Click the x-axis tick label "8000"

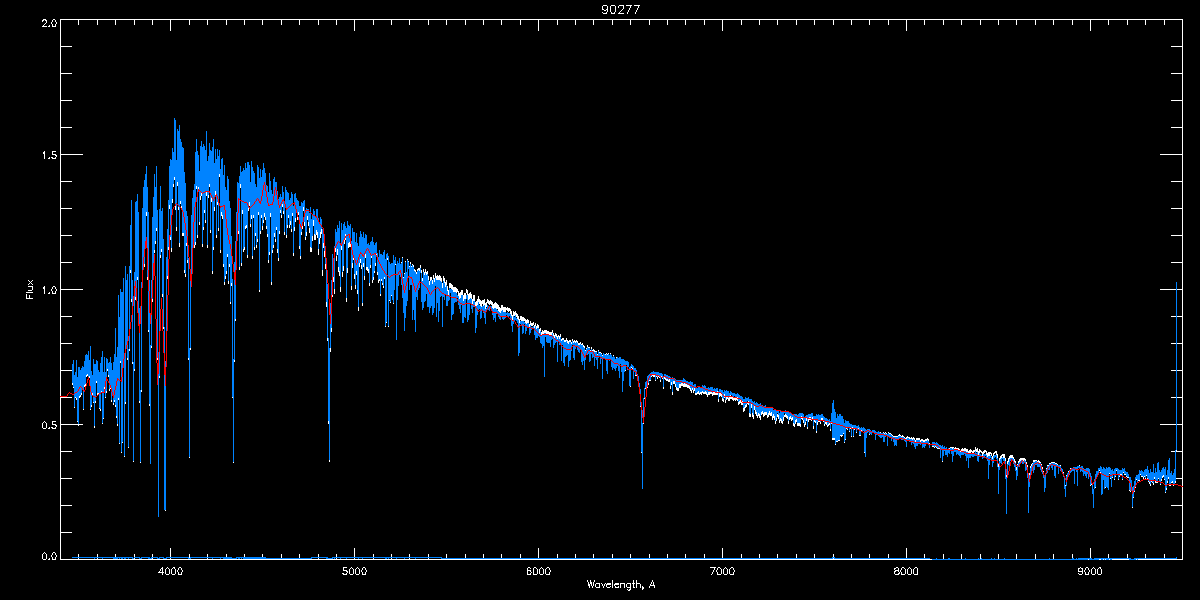point(906,571)
